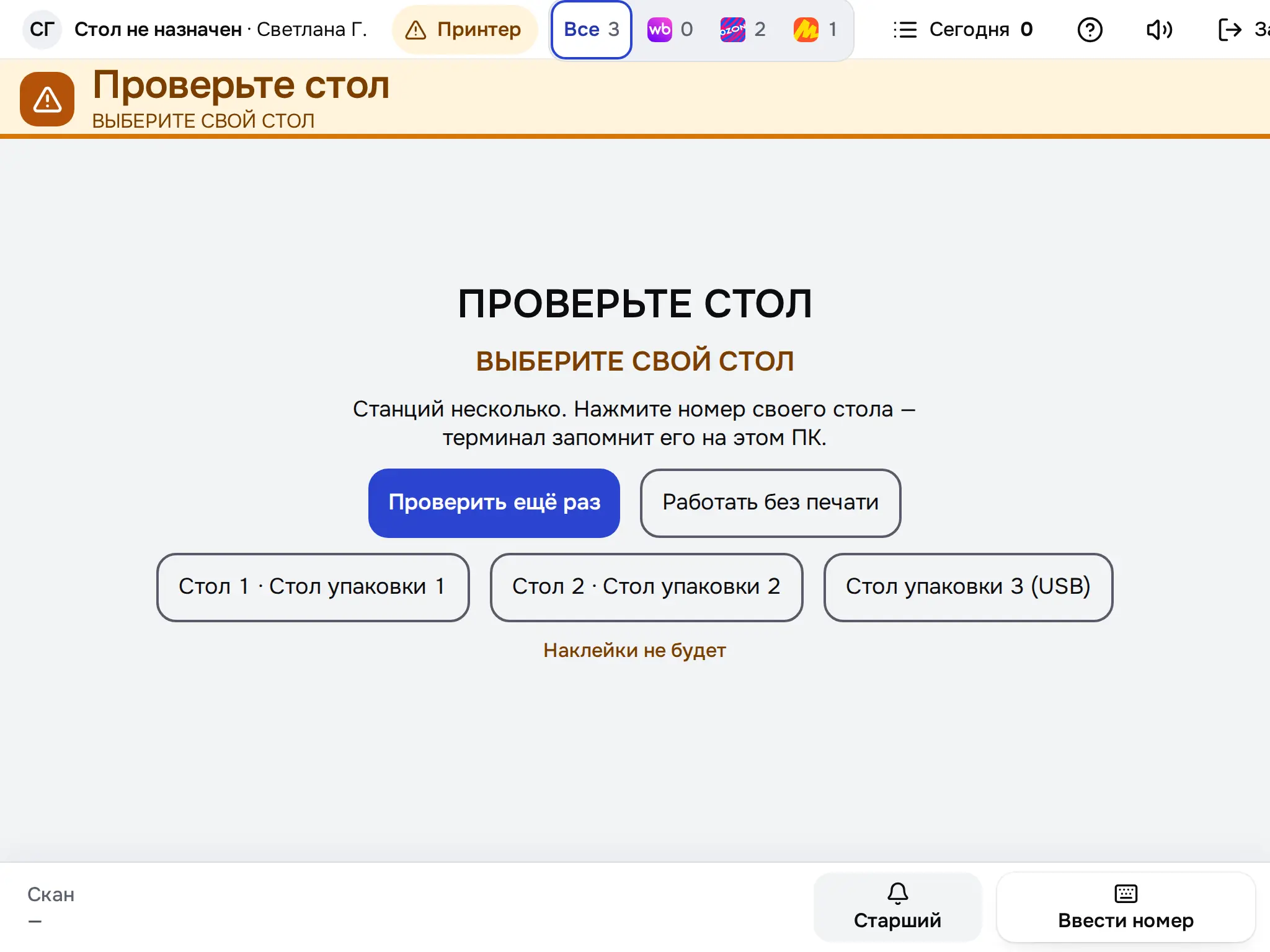Open the Сегодня 0 list
Screen dimensions: 1270x952
[x=963, y=29]
